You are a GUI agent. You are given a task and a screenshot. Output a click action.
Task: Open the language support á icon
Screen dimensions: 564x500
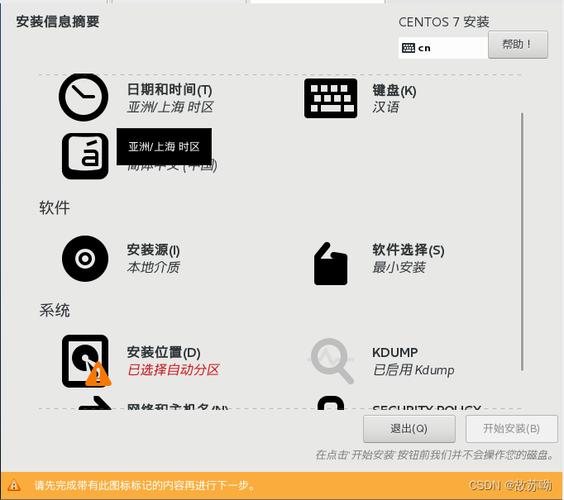(85, 156)
